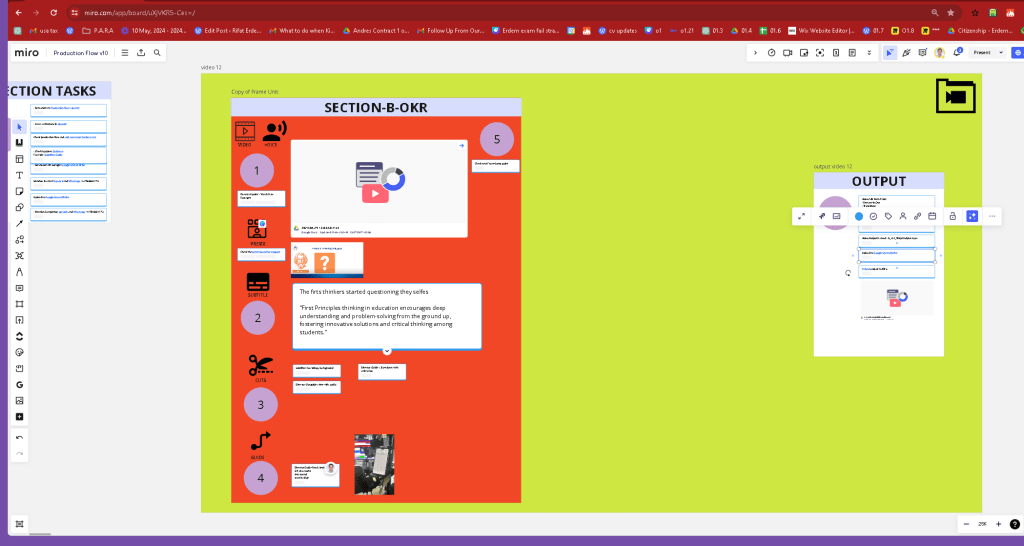Image resolution: width=1024 pixels, height=546 pixels.
Task: Select the photo thumbnail near step 4
Action: [x=374, y=464]
